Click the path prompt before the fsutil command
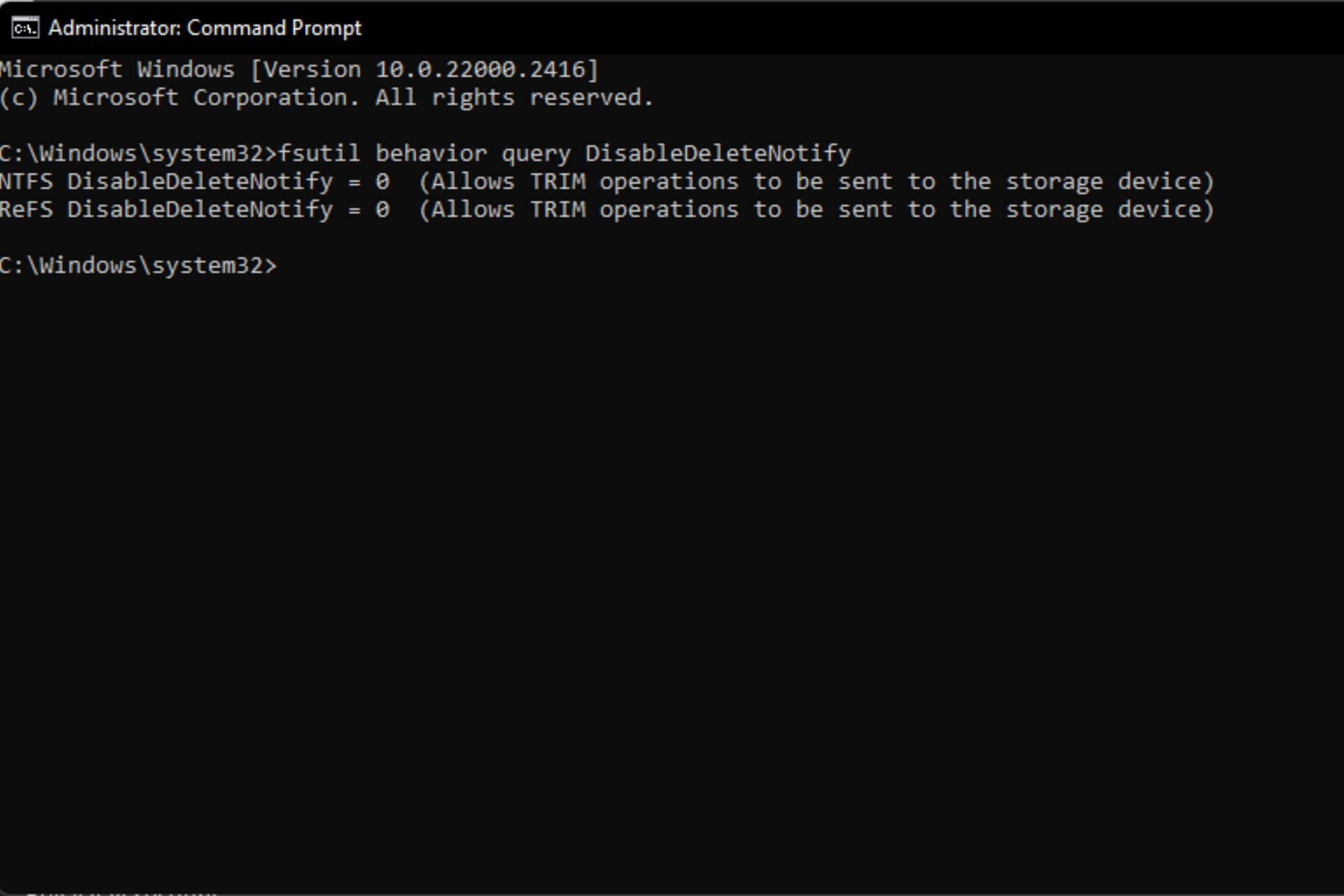The width and height of the screenshot is (1344, 896). coord(138,153)
